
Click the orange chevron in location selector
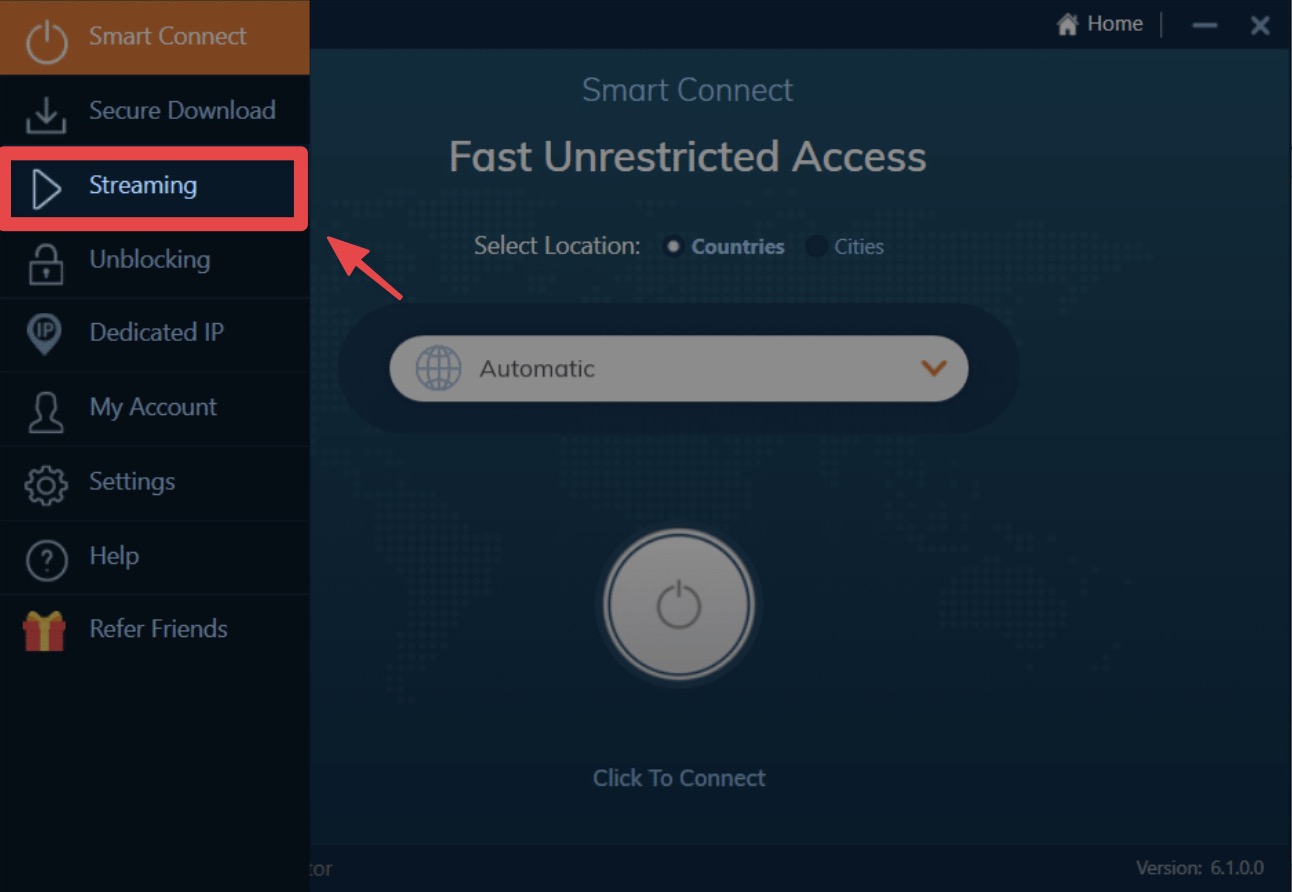pyautogui.click(x=933, y=368)
